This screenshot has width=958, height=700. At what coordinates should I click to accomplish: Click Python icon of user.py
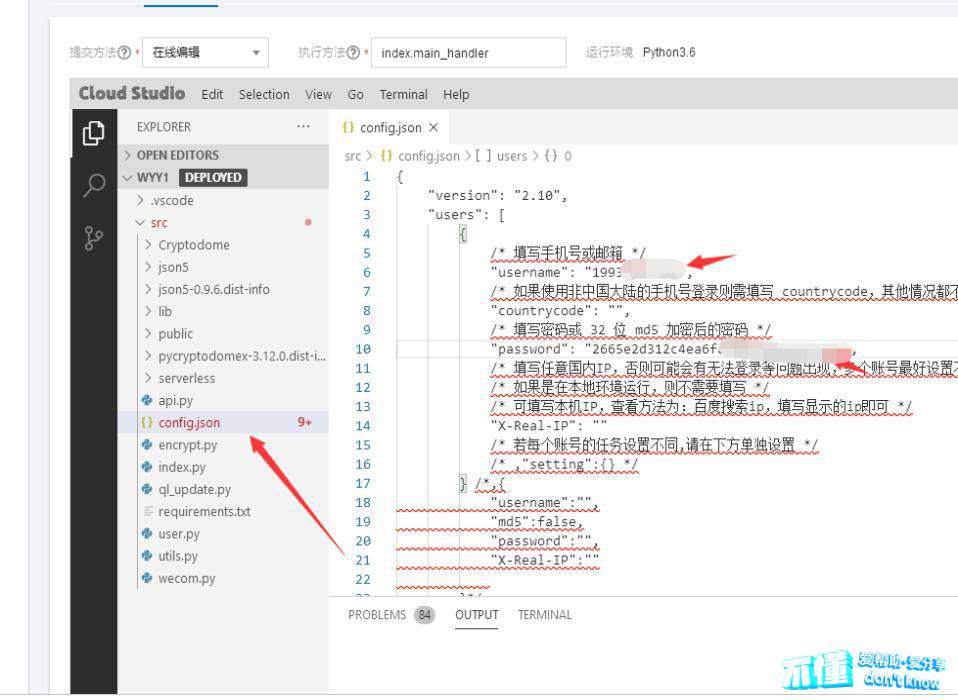pyautogui.click(x=147, y=533)
